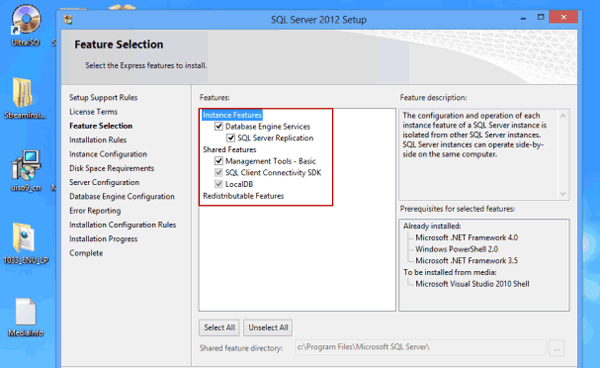Toggle SQL Client Connectivity SDK checkbox
The image size is (600, 368).
pos(218,173)
